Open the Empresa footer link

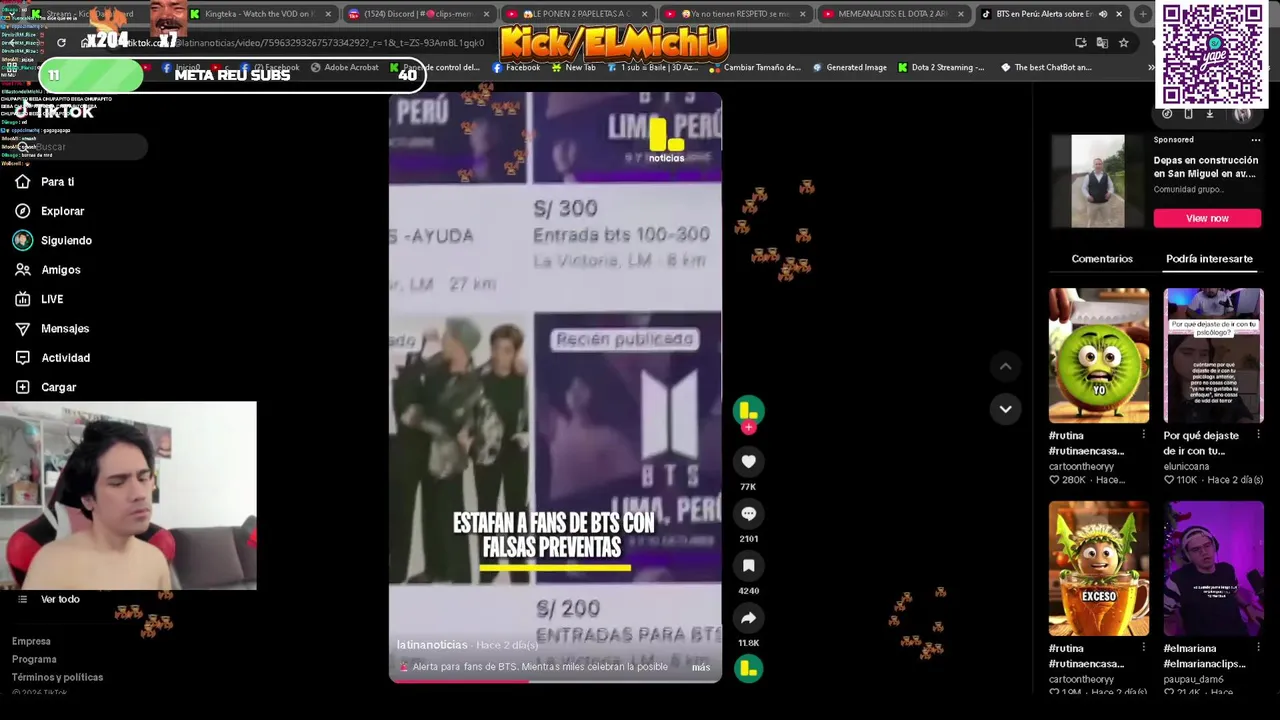(31, 641)
